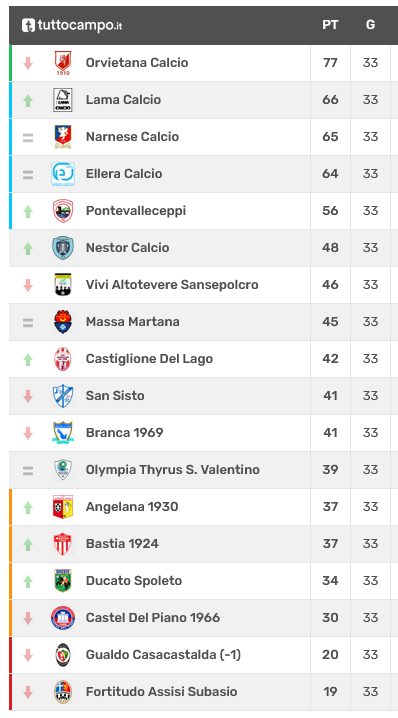Select the Lama Calcio crest icon
This screenshot has width=398, height=718.
point(63,100)
